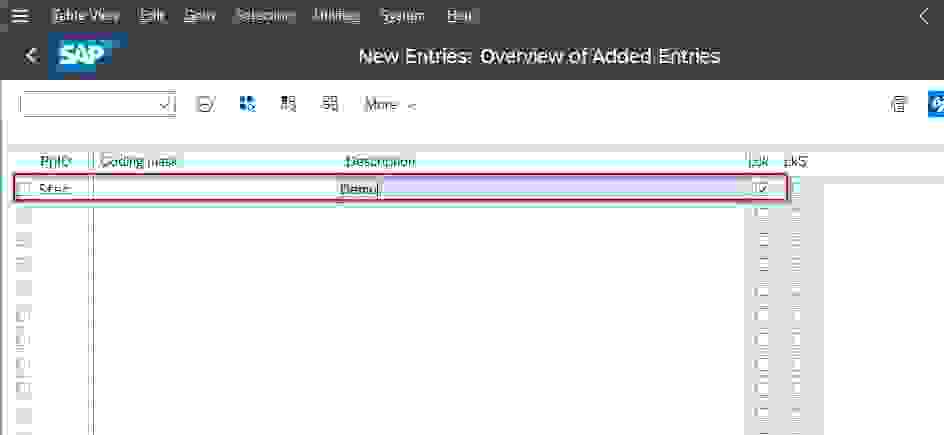944x435 pixels.
Task: Collapse the menu bar using the top-right chevron
Action: click(924, 16)
